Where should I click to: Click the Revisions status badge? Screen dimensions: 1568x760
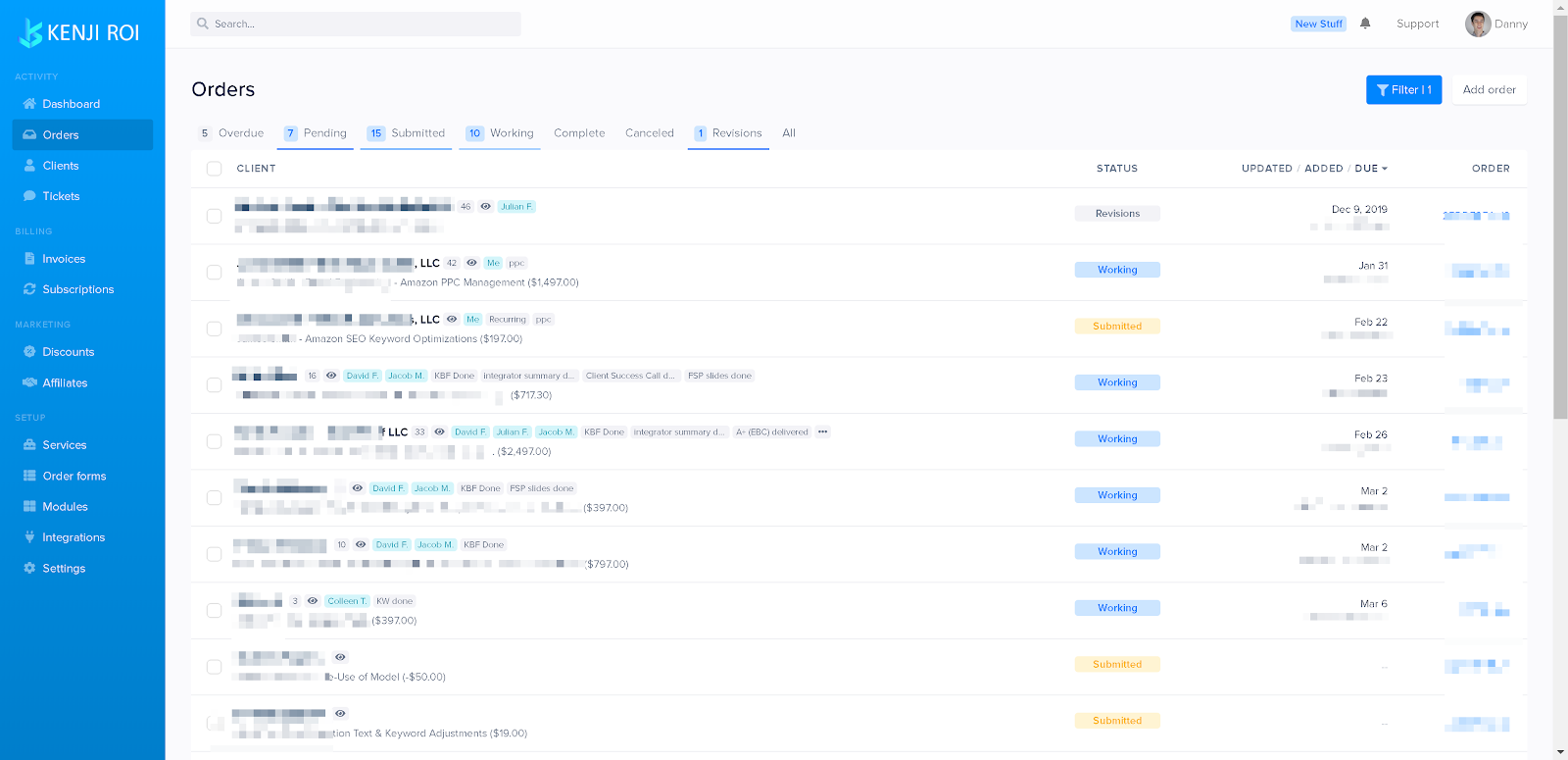pos(1117,214)
